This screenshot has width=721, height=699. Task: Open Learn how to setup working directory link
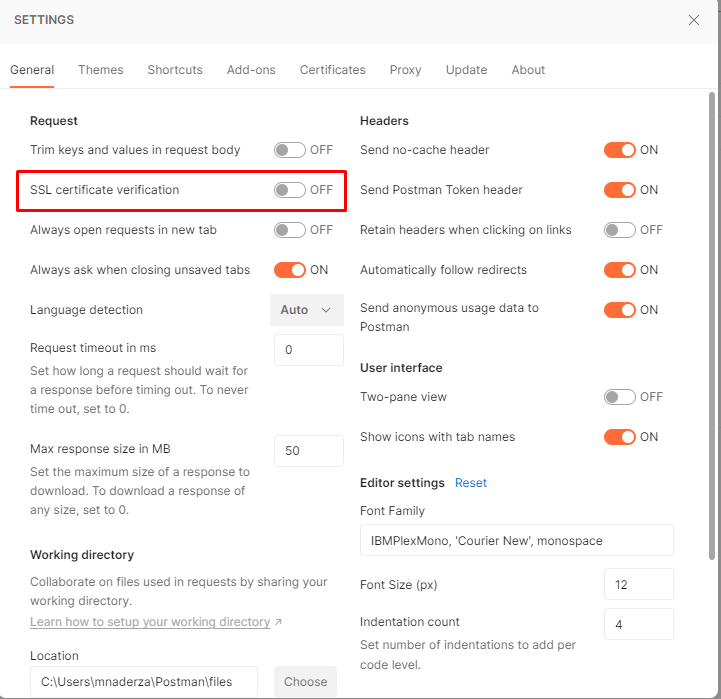point(150,622)
